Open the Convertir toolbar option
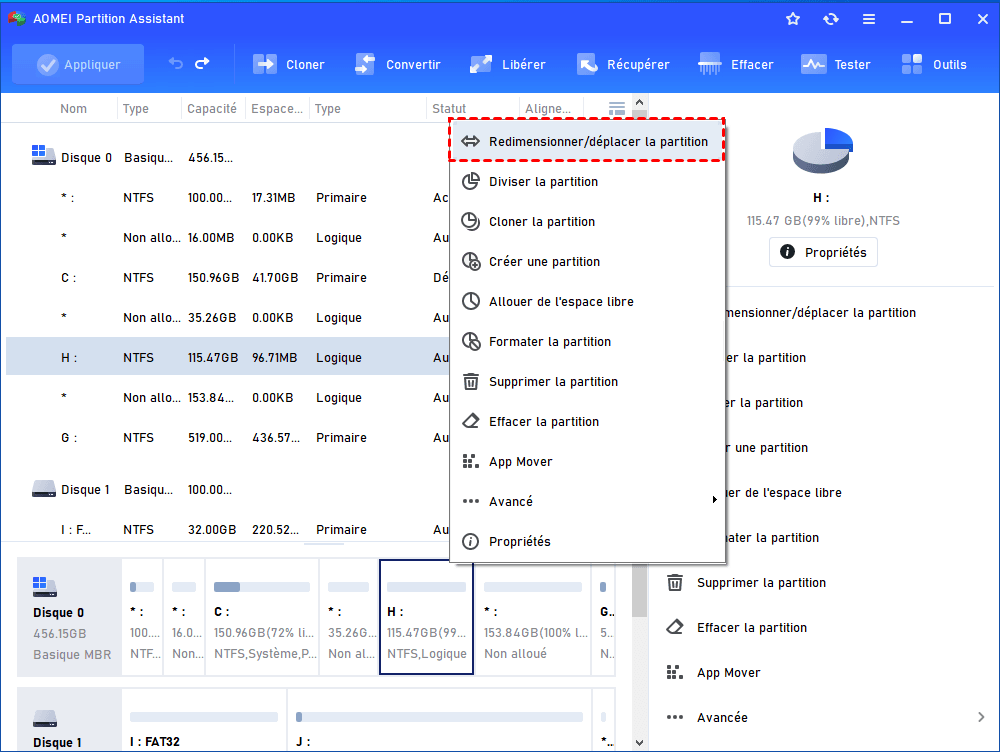1000x752 pixels. [397, 64]
